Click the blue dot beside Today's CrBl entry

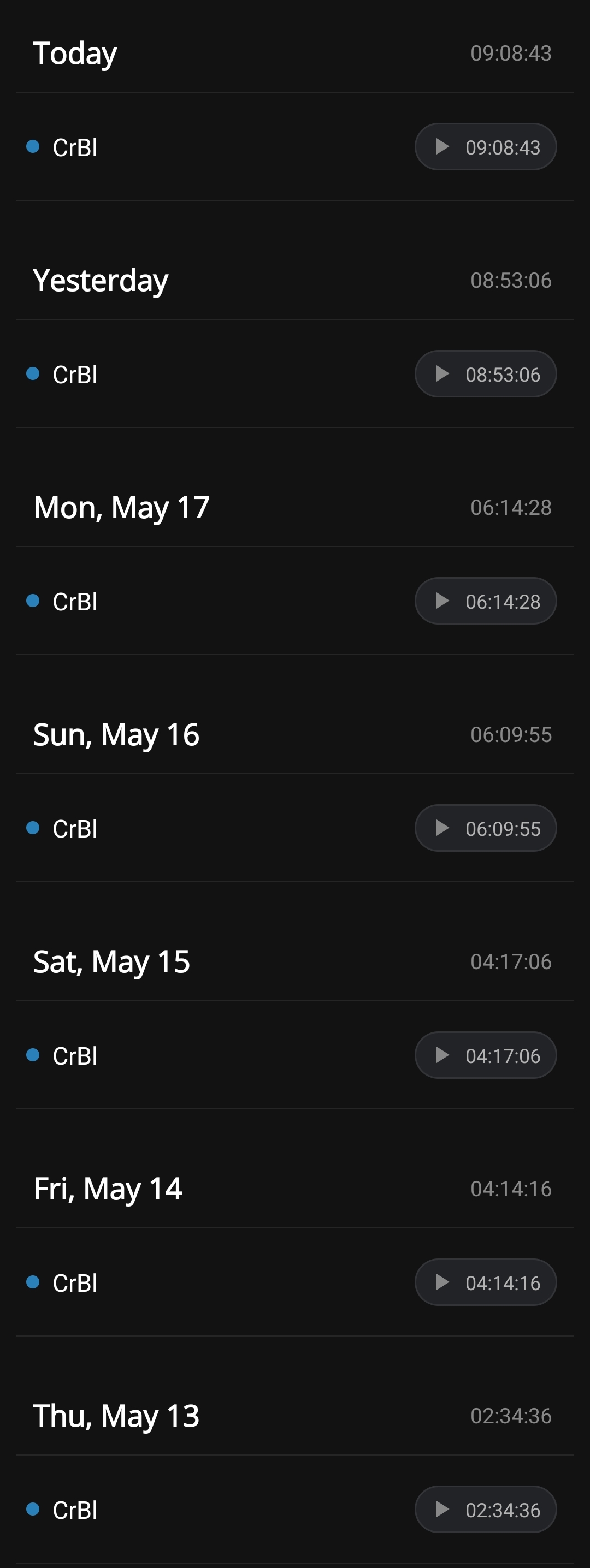tap(33, 146)
